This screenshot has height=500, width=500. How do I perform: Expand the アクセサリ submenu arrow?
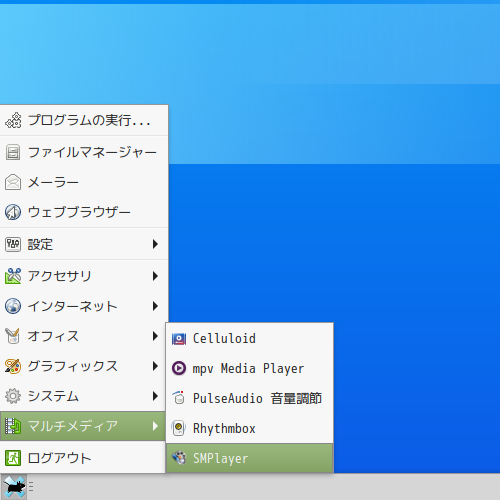point(155,276)
